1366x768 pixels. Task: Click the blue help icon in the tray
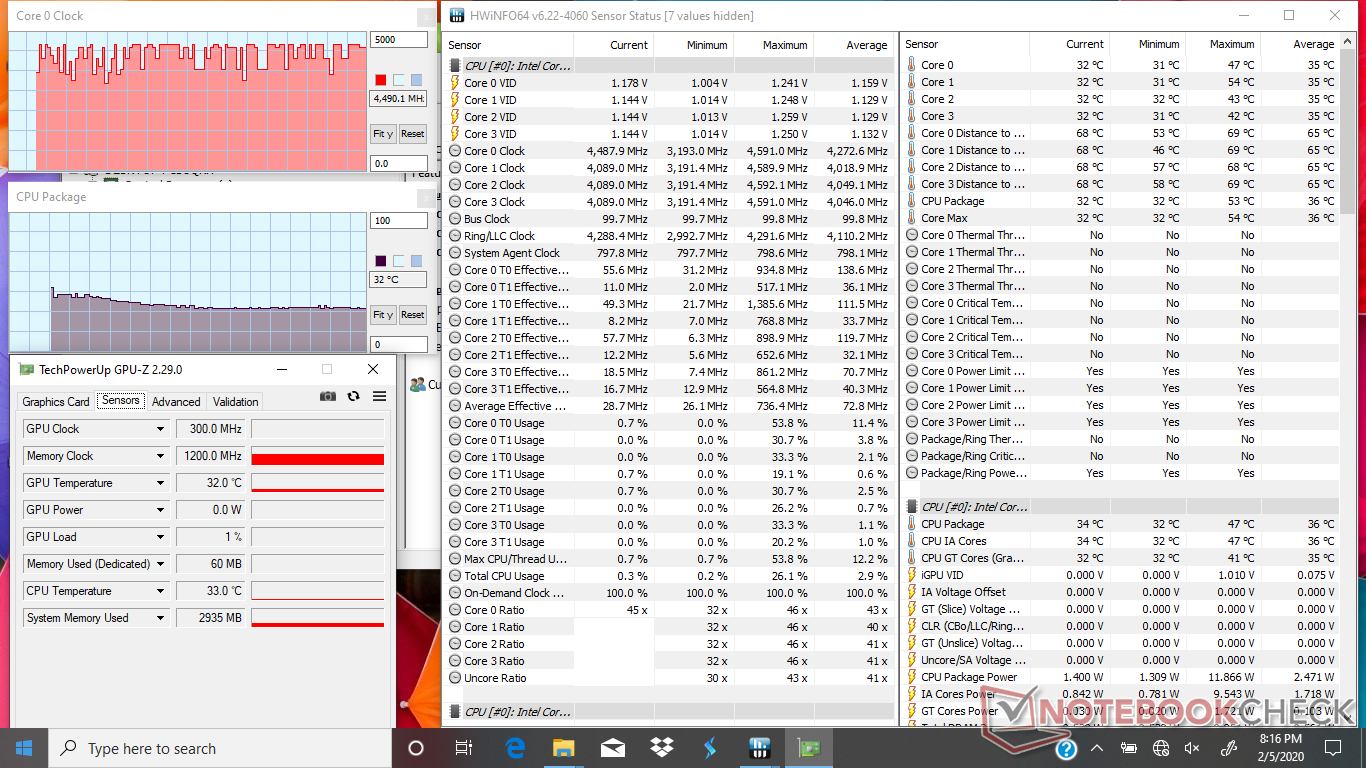pyautogui.click(x=1067, y=748)
